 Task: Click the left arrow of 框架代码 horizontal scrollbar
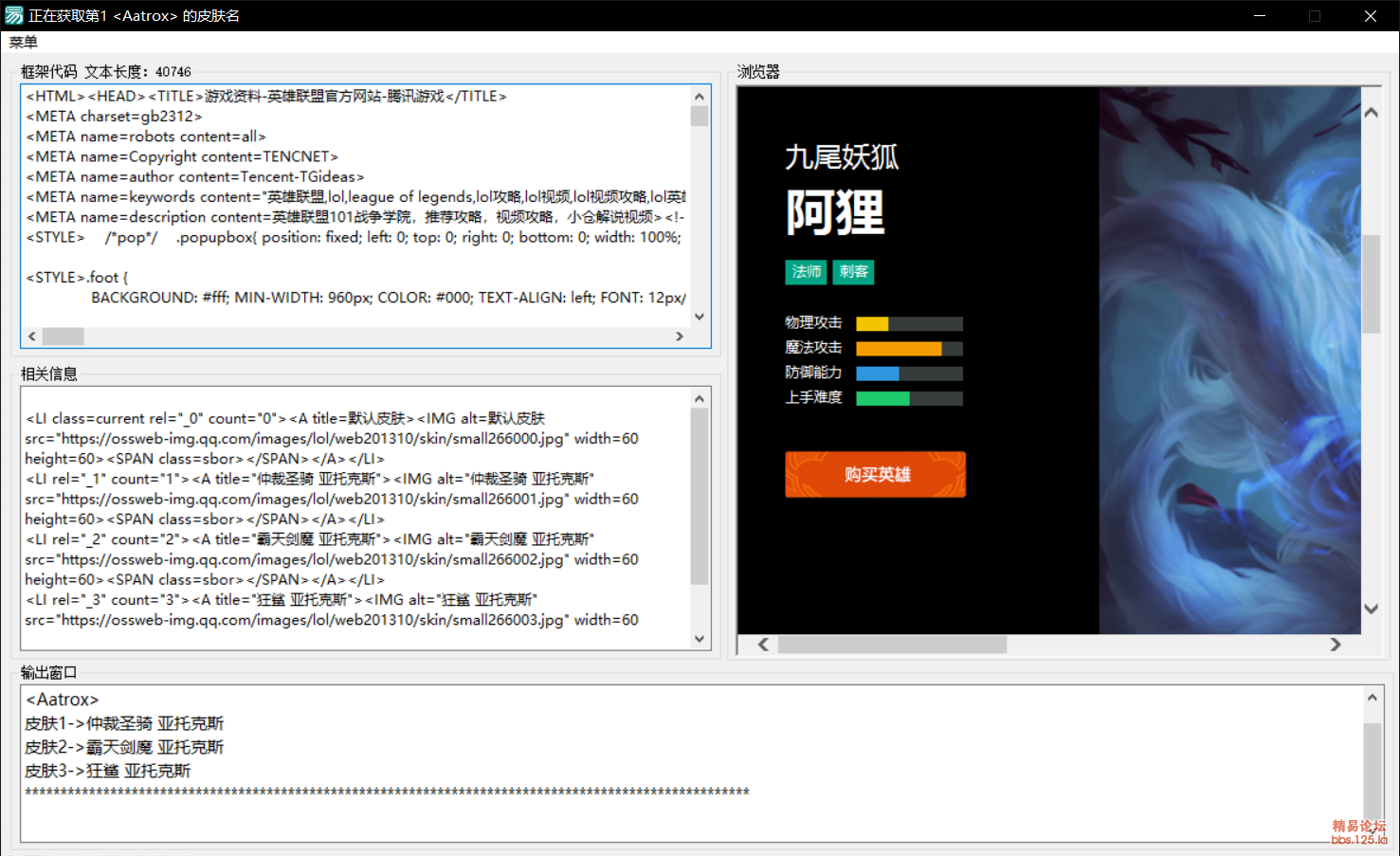(x=32, y=337)
